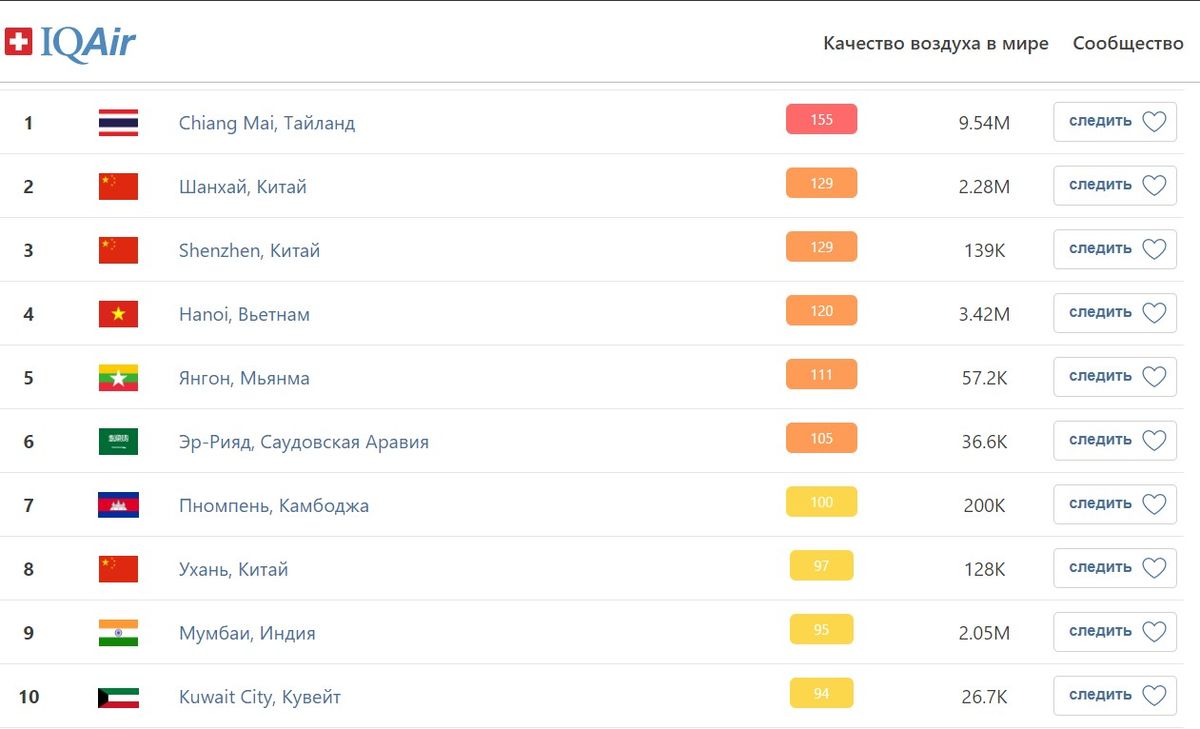Toggle follow heart for Шанхай
Image resolution: width=1200 pixels, height=729 pixels.
(1154, 186)
